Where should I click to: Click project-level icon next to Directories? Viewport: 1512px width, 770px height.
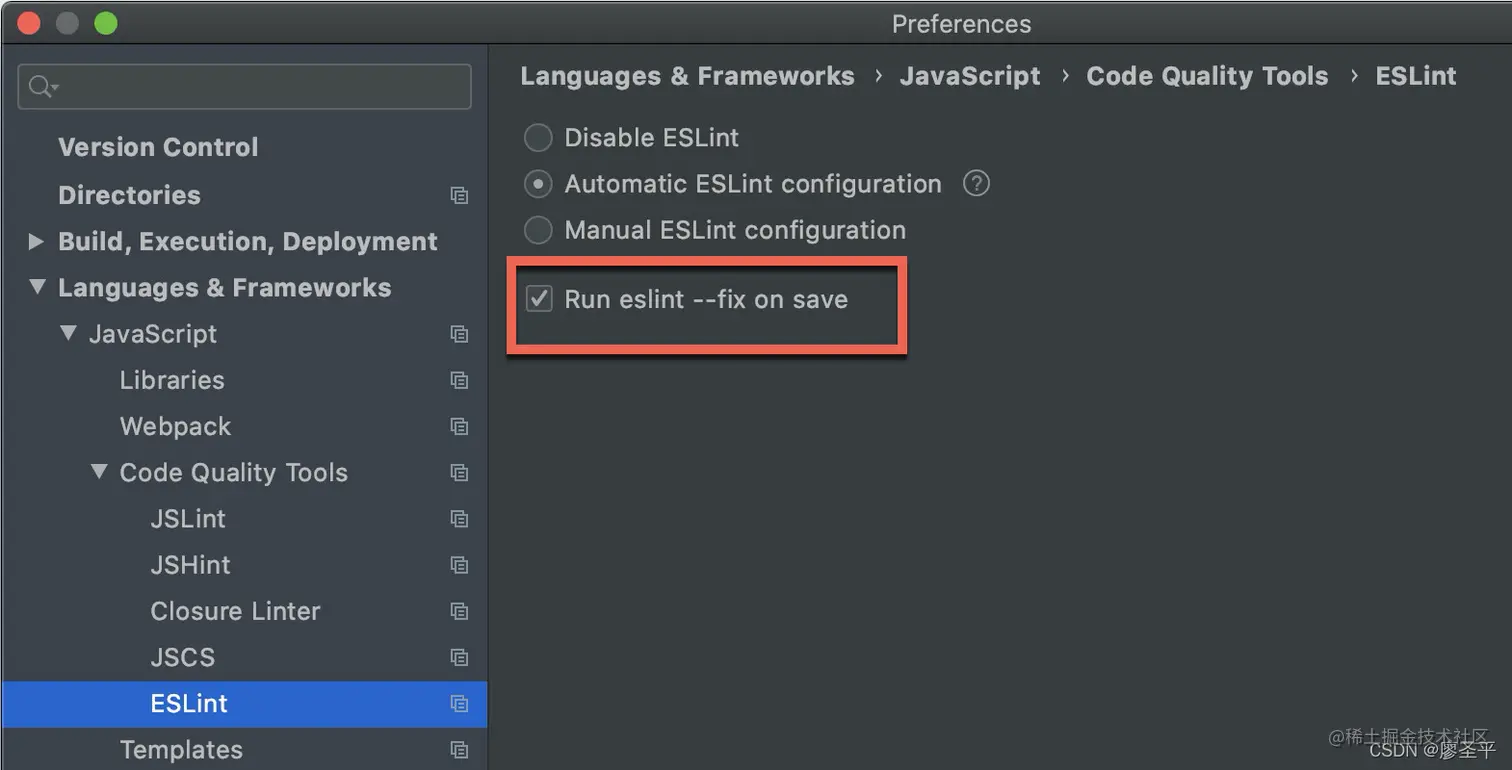[x=459, y=196]
